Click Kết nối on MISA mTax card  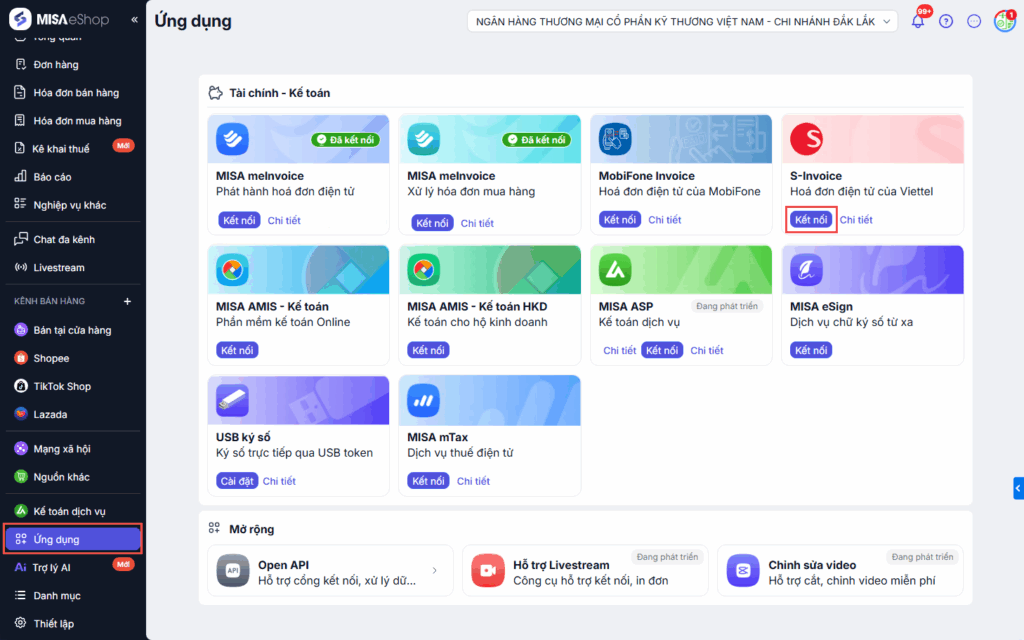point(428,481)
